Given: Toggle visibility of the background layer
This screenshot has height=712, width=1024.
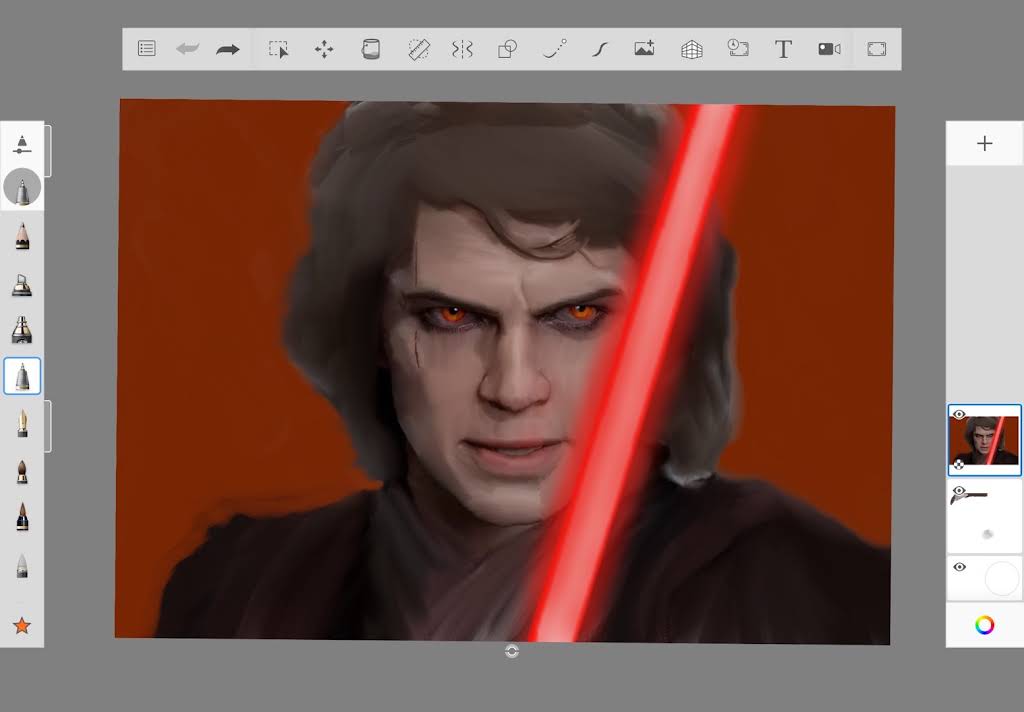Looking at the screenshot, I should pyautogui.click(x=959, y=567).
